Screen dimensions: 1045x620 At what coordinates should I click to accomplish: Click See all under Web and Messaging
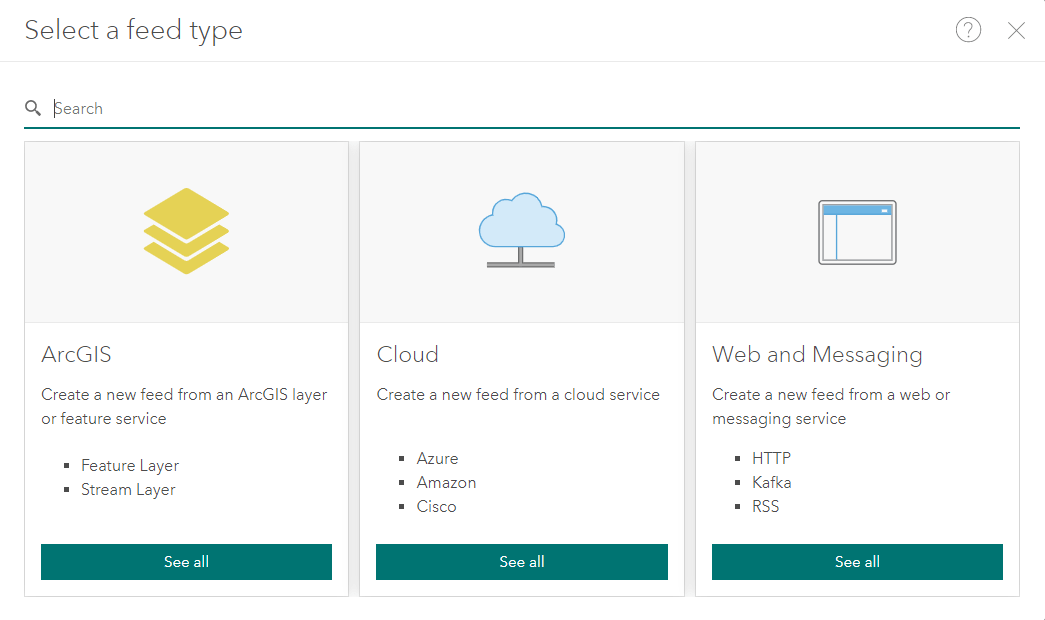pyautogui.click(x=857, y=562)
